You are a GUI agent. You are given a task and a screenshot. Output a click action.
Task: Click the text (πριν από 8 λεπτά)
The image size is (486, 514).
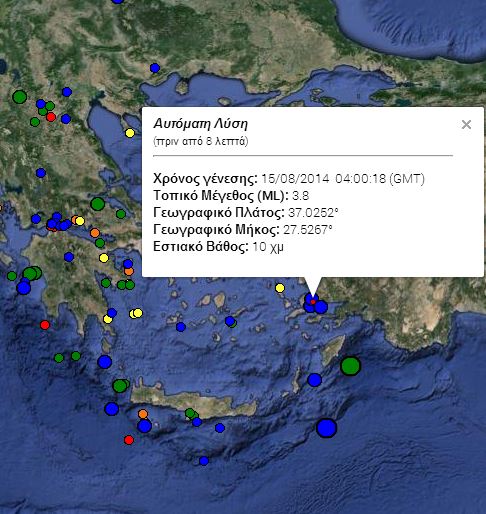[201, 141]
